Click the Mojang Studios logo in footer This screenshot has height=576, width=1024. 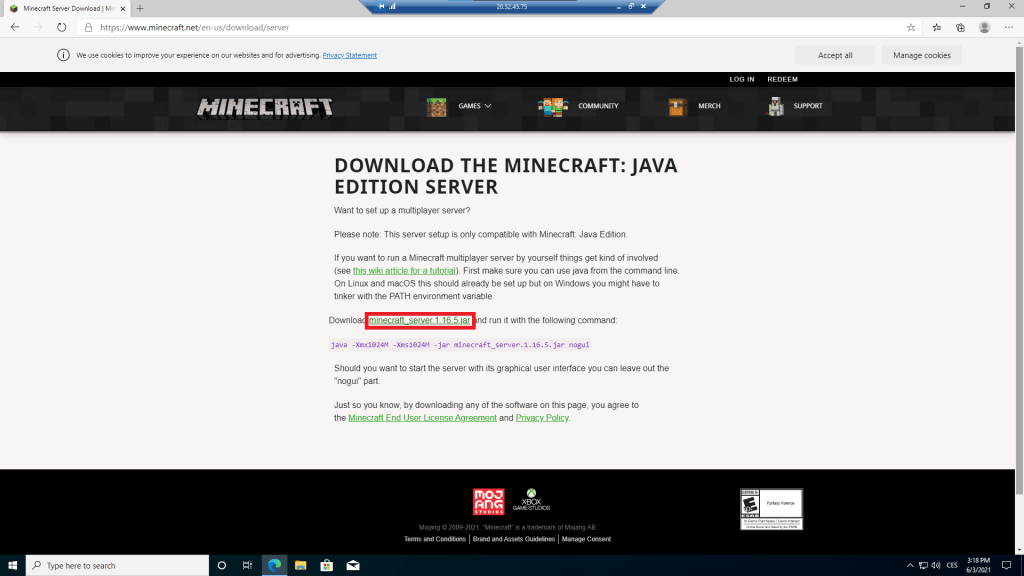[x=488, y=501]
